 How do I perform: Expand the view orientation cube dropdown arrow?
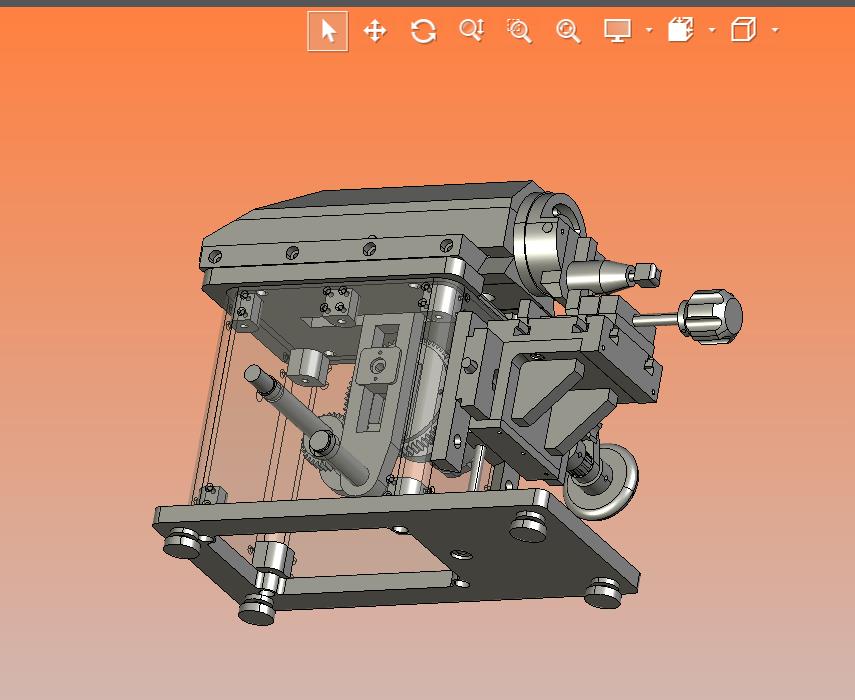click(x=775, y=30)
